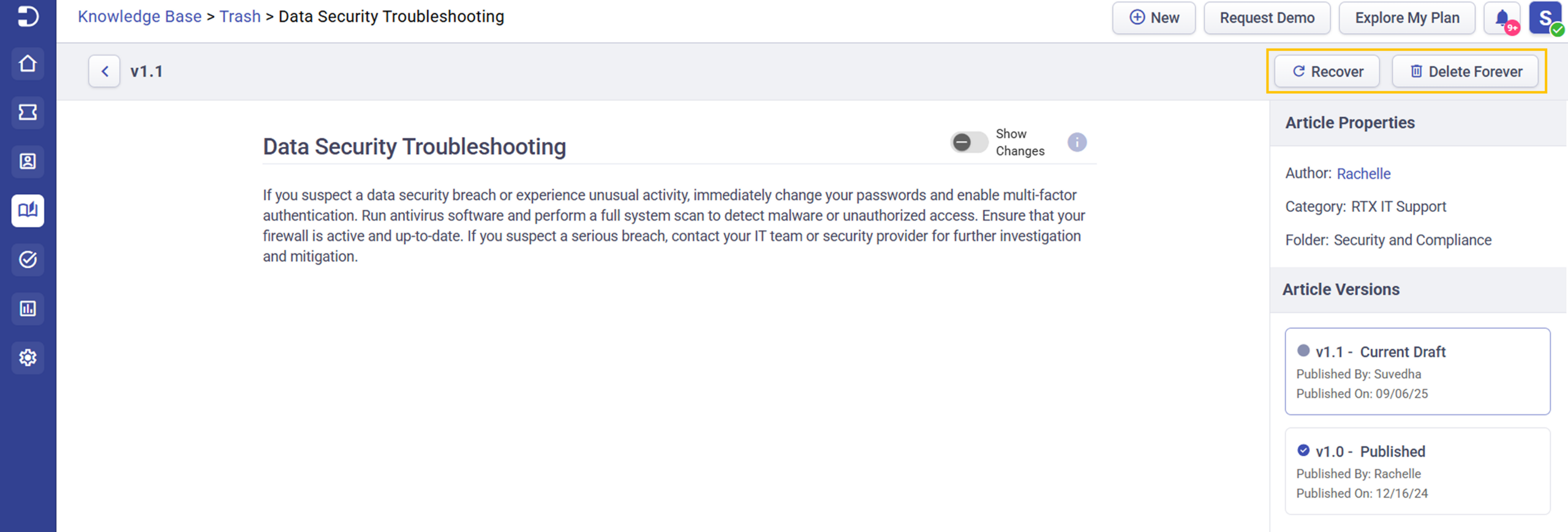Select the v1.0 Published version

[x=1417, y=471]
